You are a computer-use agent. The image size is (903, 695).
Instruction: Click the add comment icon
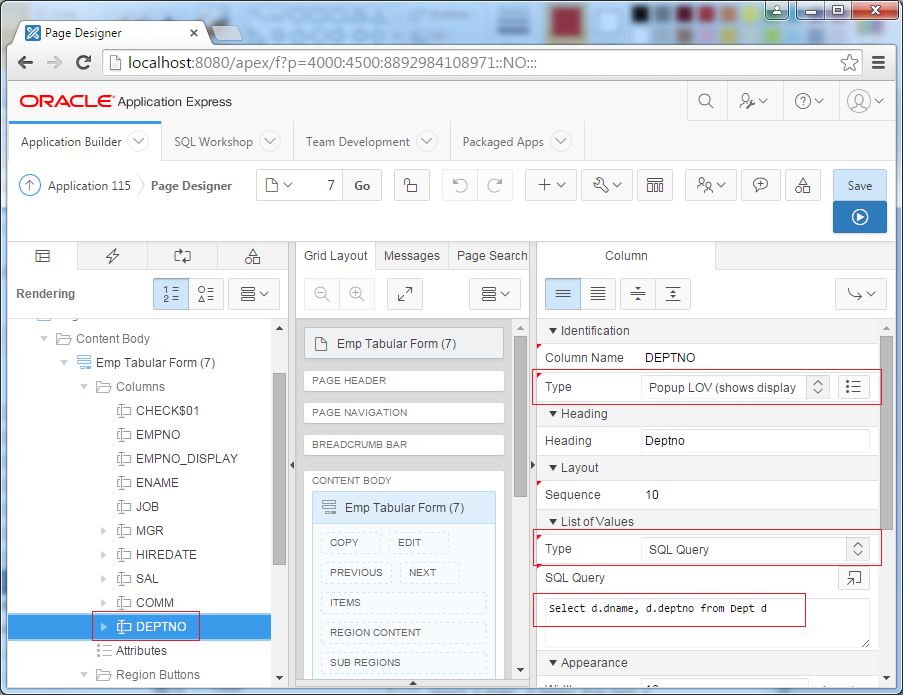[760, 185]
